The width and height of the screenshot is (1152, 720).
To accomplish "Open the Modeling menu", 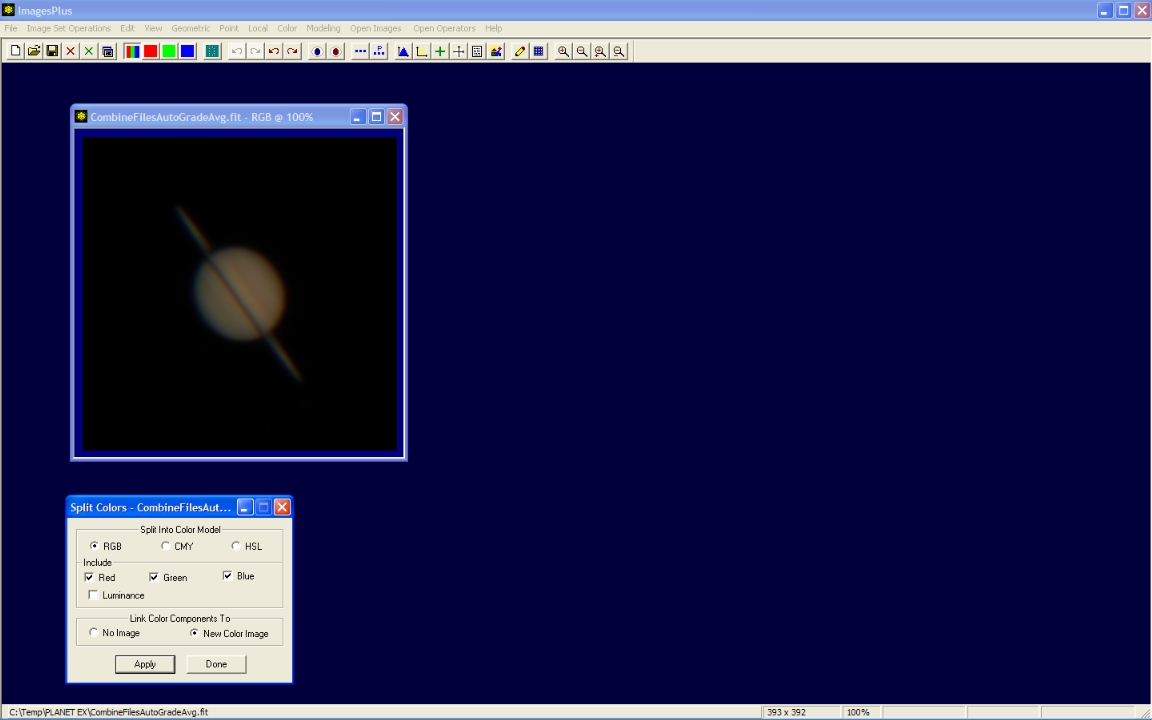I will (323, 28).
